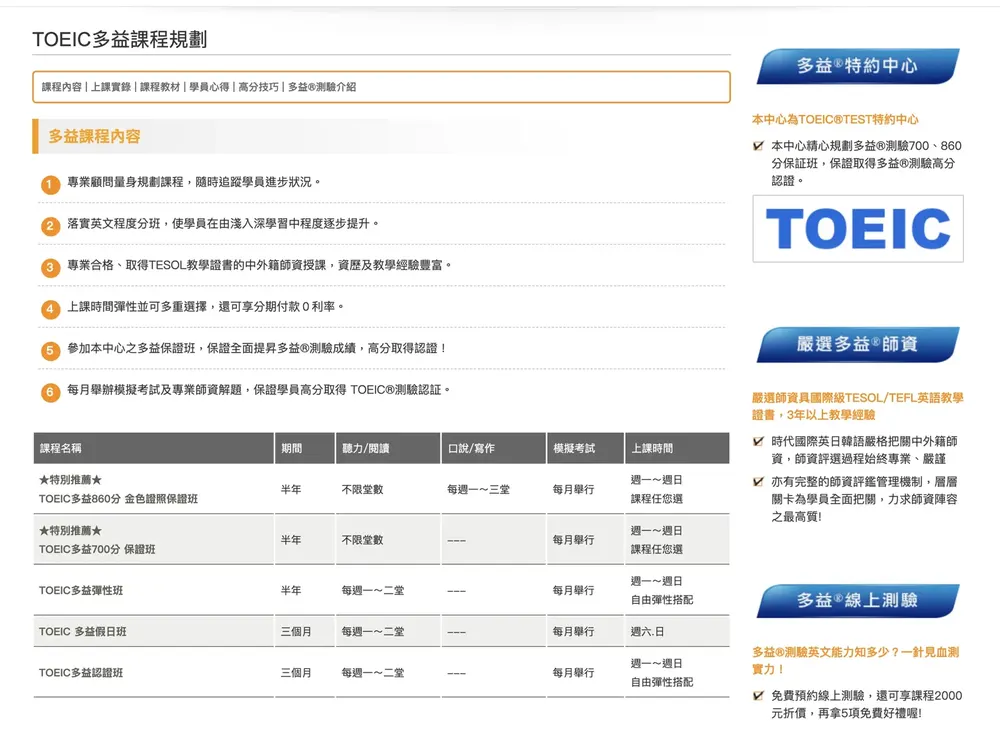
Task: Click the TOEIC logo image
Action: [858, 229]
